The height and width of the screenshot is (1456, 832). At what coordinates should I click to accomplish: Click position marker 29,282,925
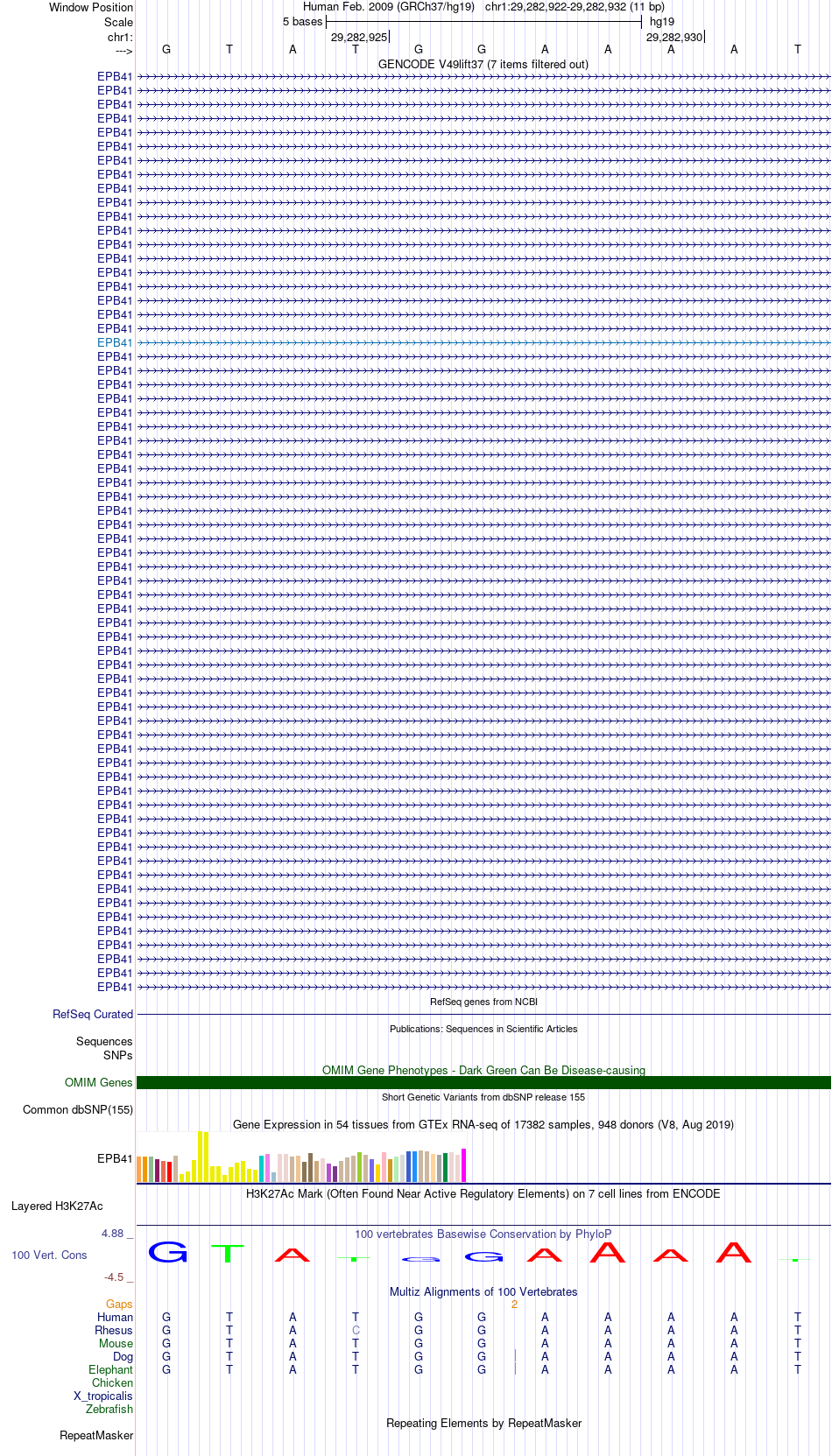[x=359, y=38]
